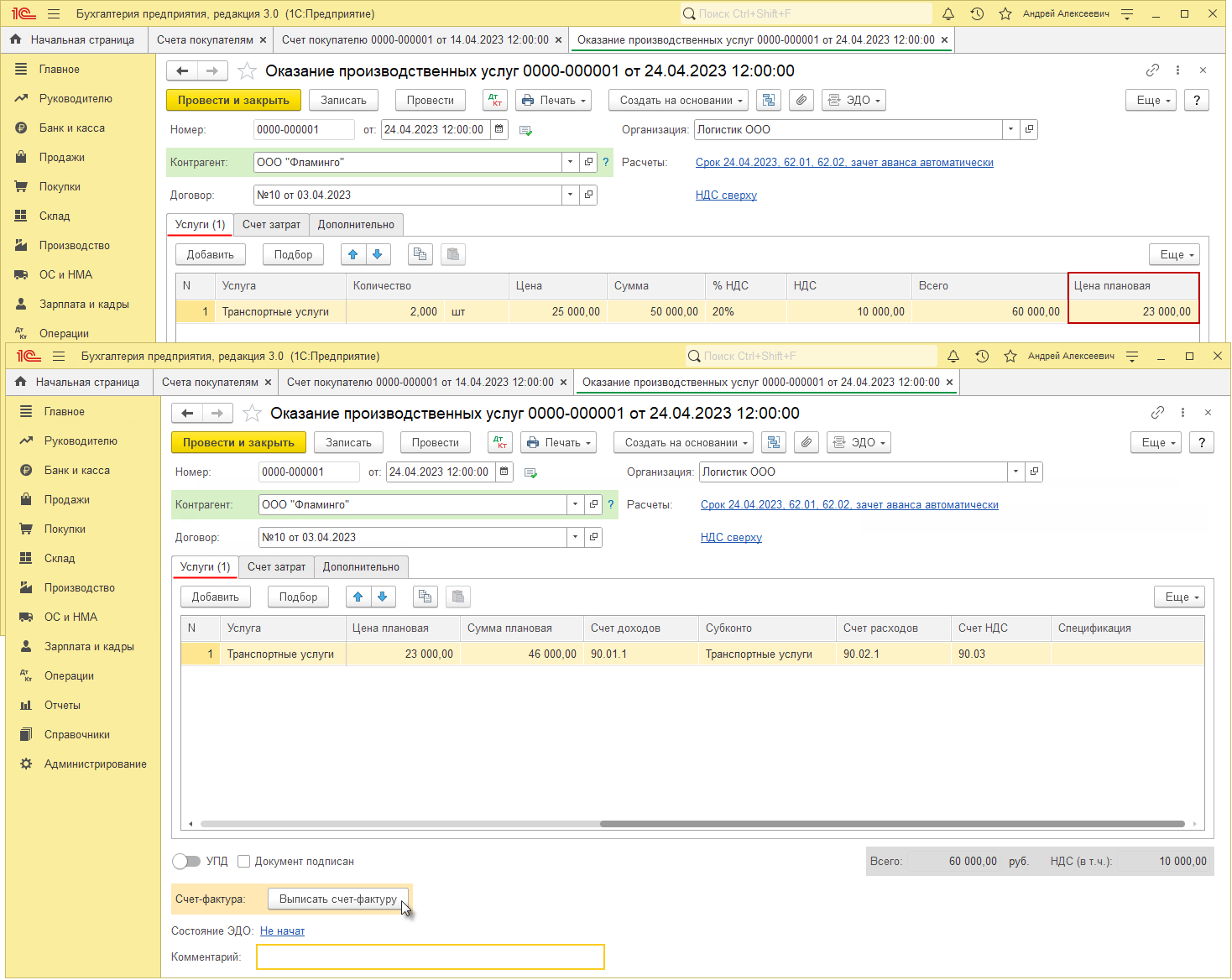This screenshot has width=1232, height=980.
Task: Open Контрагент card icon in lower window
Action: click(594, 504)
